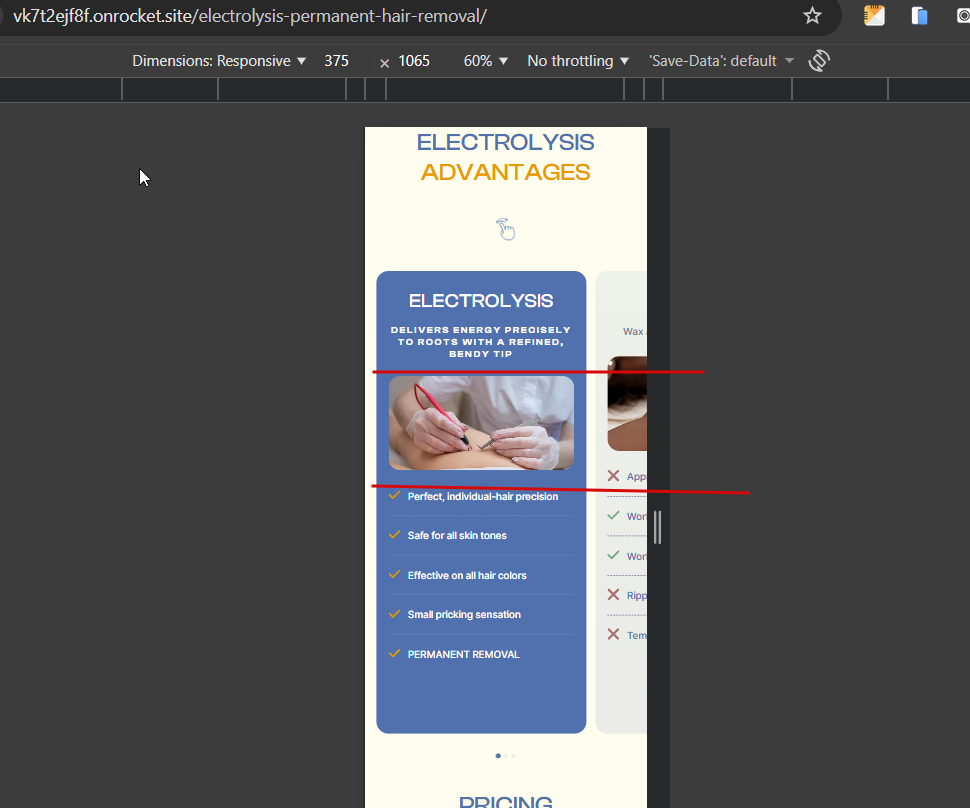Bookmark this page with the star icon
The width and height of the screenshot is (970, 808).
[x=812, y=15]
